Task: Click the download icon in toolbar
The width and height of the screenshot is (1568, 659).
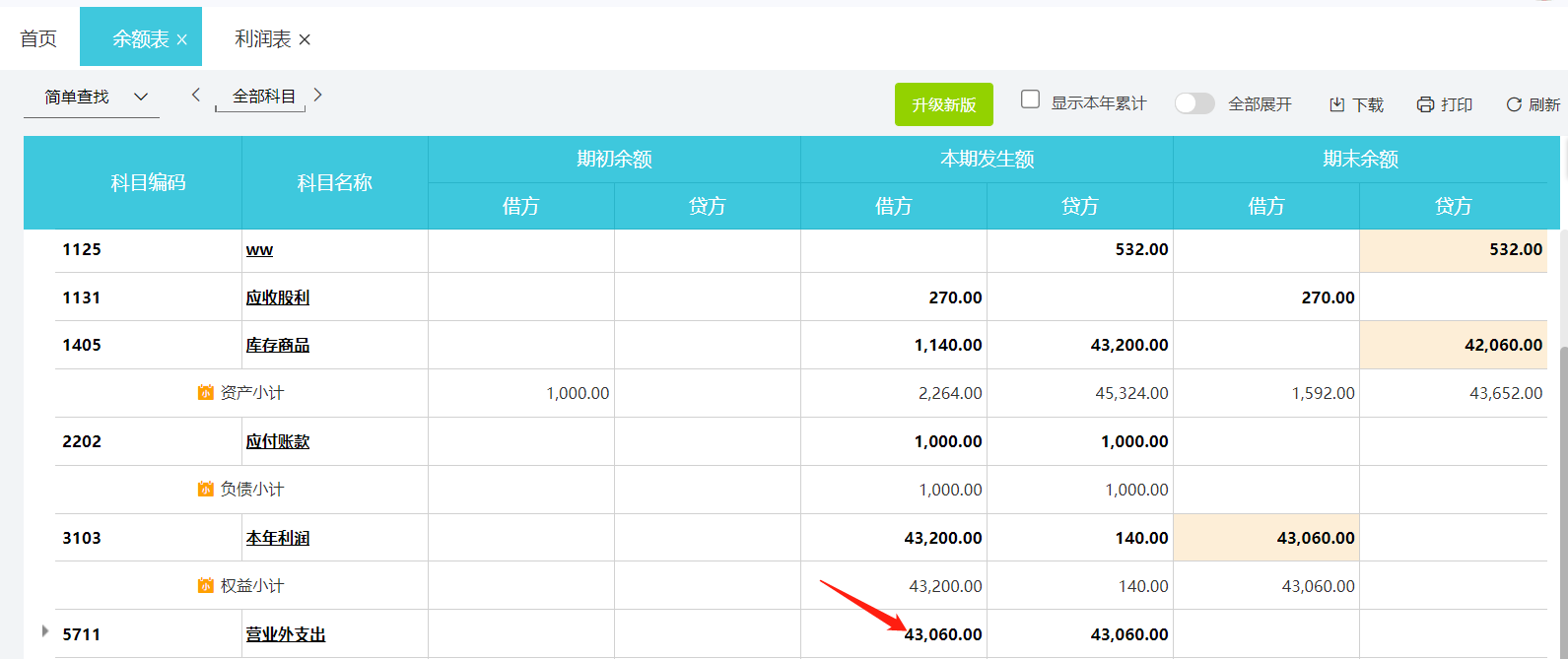Action: pyautogui.click(x=1337, y=104)
